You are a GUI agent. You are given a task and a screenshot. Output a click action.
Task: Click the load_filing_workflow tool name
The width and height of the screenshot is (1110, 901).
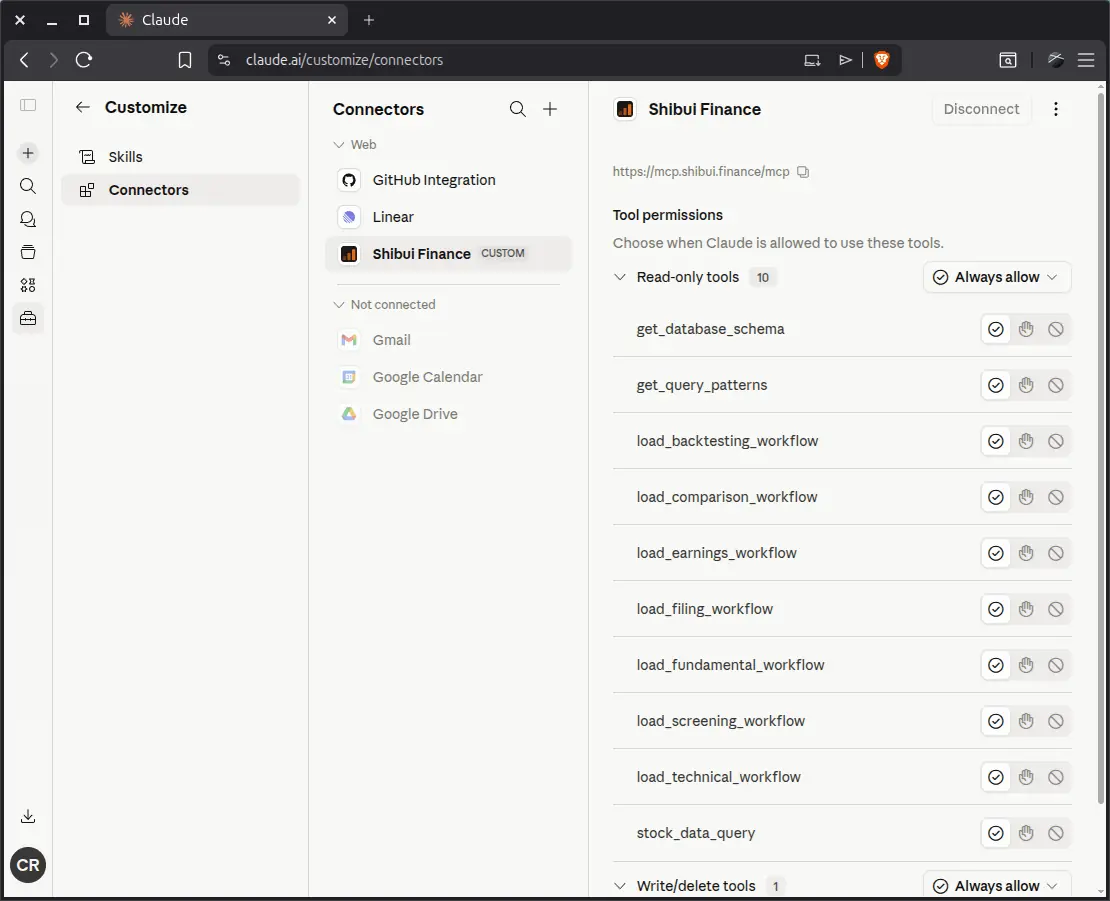click(704, 609)
